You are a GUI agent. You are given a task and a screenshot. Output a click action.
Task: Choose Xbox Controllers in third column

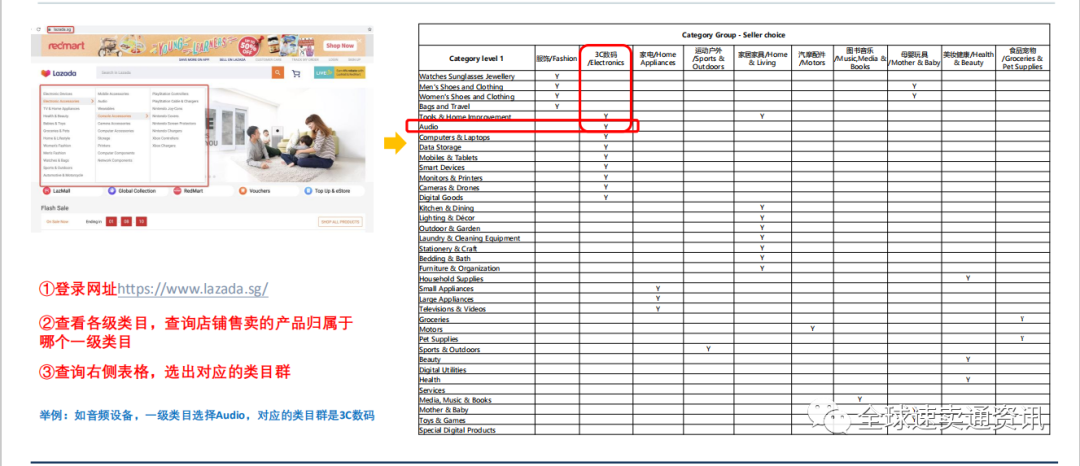coord(165,138)
